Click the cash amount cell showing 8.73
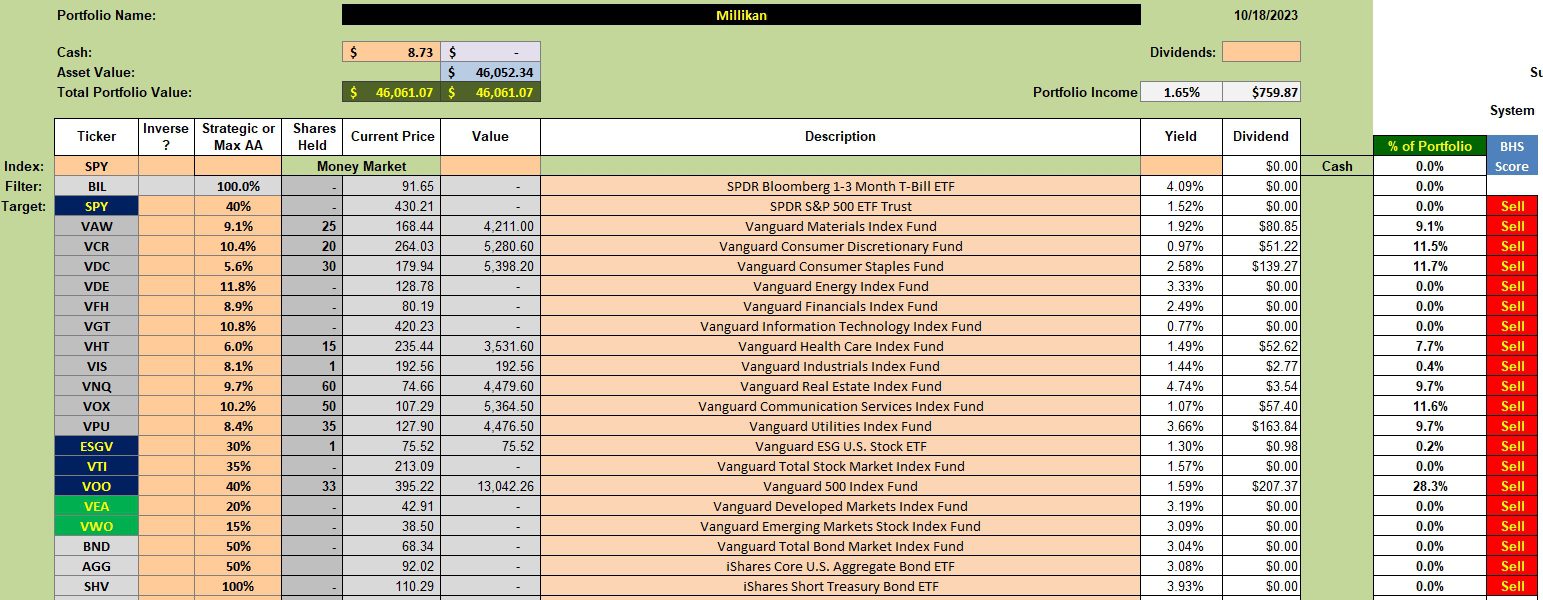This screenshot has width=1543, height=600. pyautogui.click(x=391, y=52)
